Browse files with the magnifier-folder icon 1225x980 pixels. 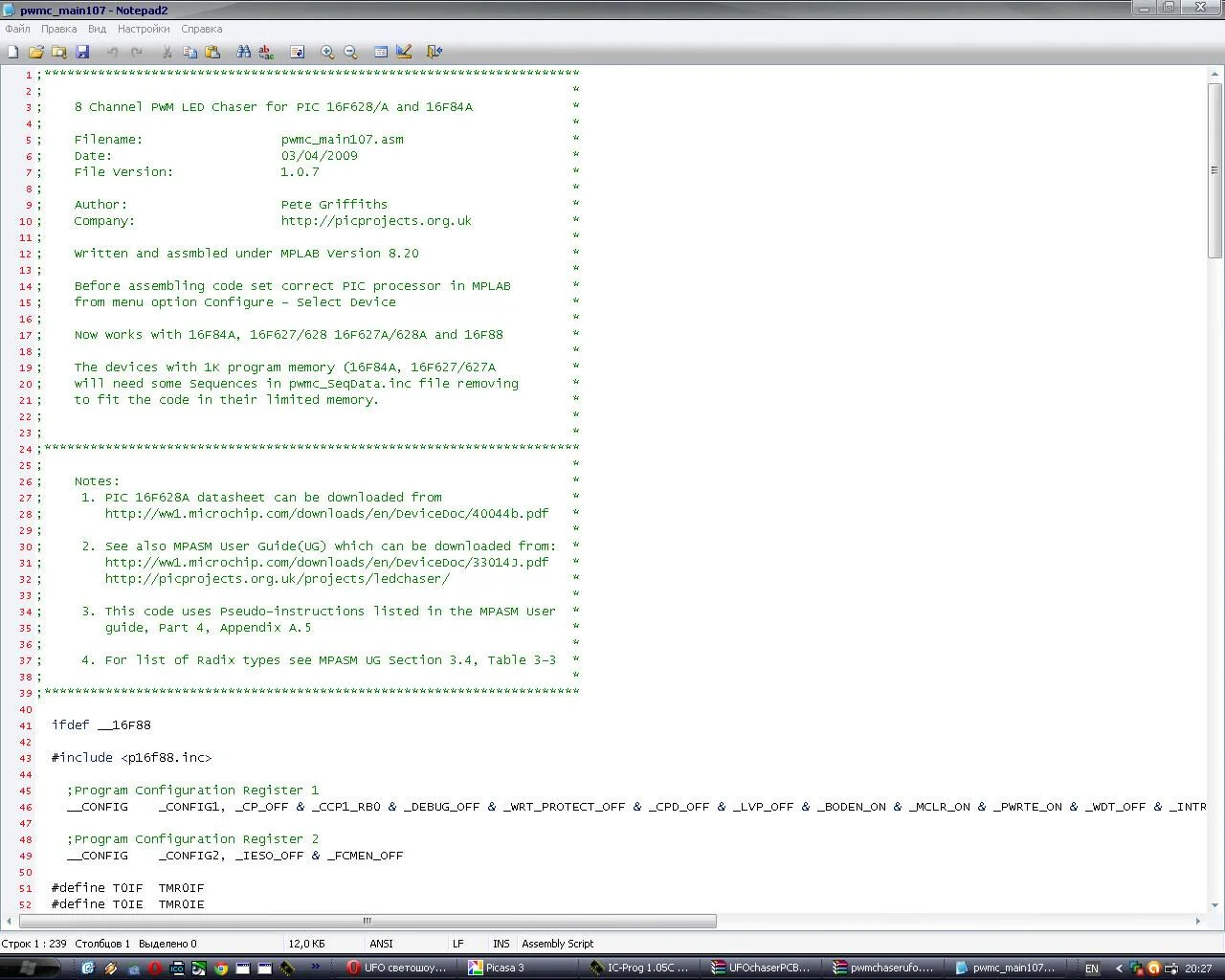(x=59, y=52)
